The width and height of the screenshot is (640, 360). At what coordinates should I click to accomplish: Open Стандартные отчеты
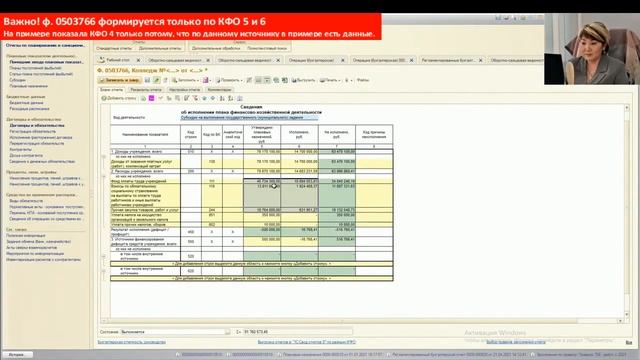click(114, 48)
